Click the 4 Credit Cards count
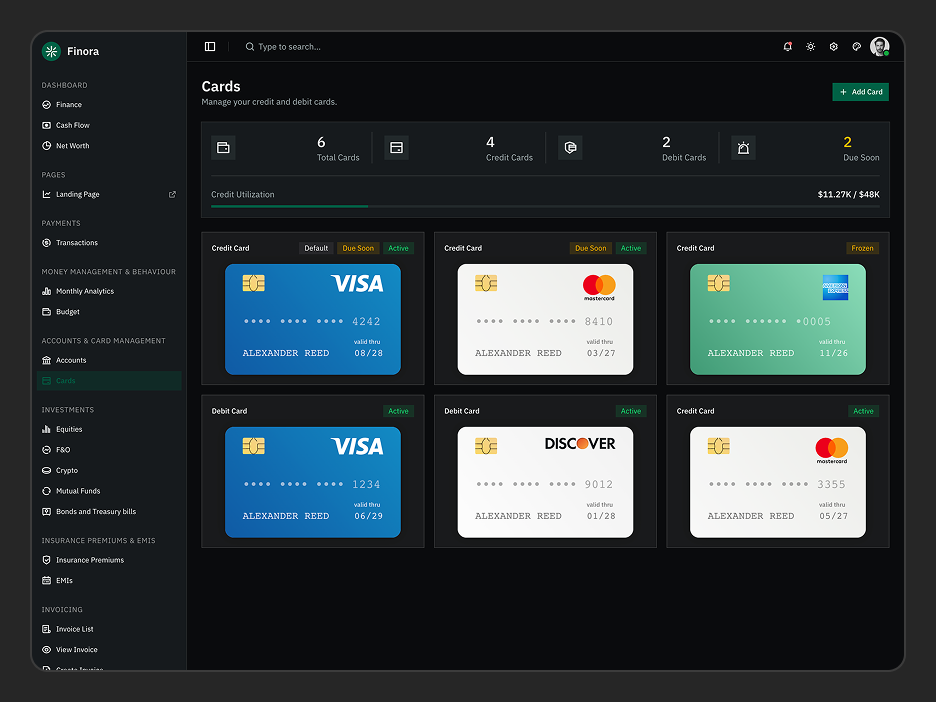 tap(490, 142)
